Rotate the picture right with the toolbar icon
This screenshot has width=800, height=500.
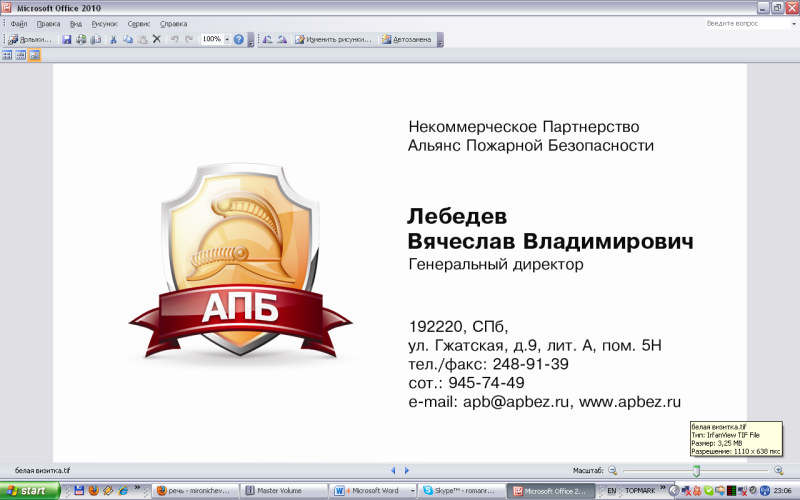(x=282, y=39)
